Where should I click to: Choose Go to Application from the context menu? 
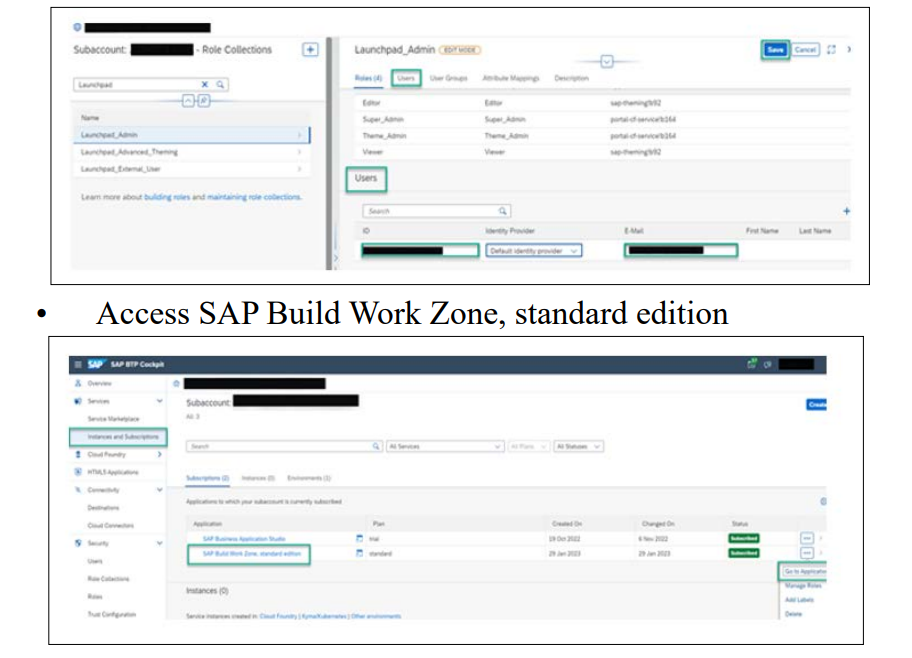click(804, 571)
